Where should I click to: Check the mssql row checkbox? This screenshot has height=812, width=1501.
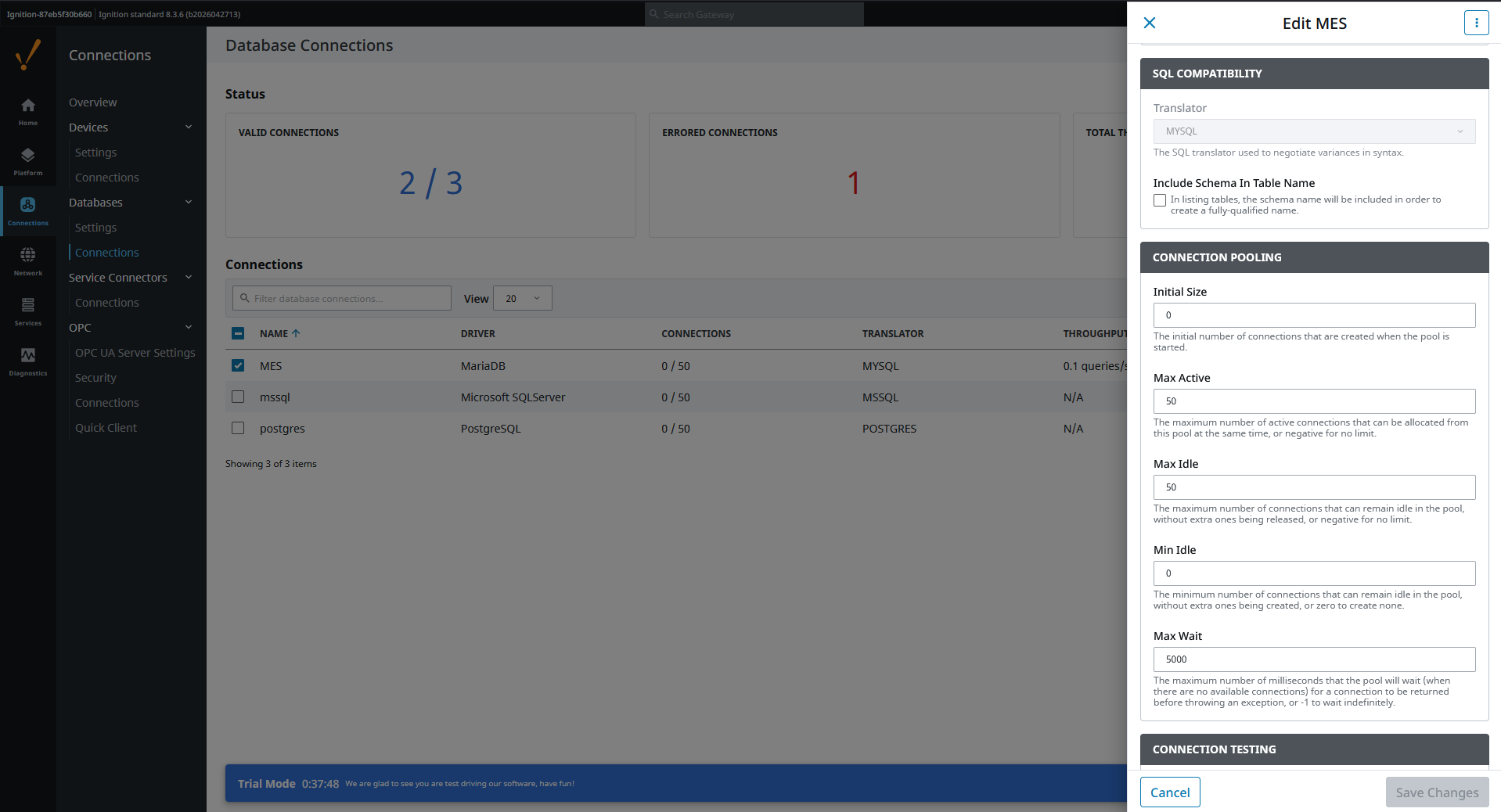[x=238, y=397]
